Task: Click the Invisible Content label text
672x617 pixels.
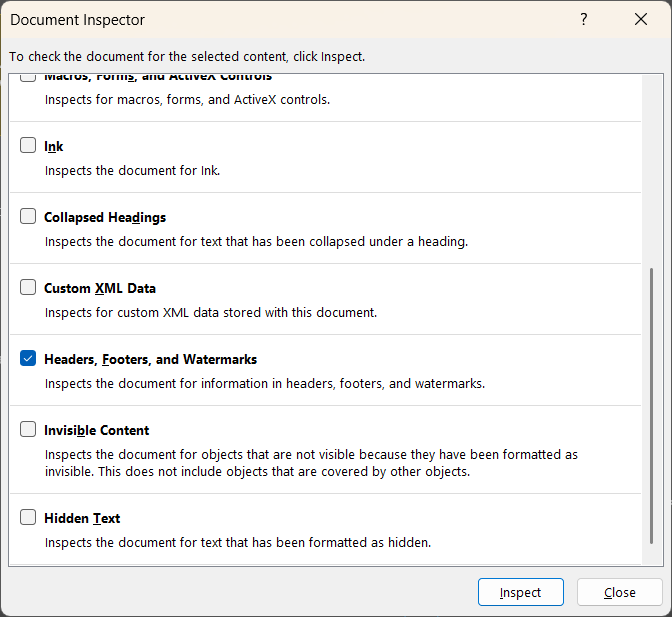Action: click(97, 430)
